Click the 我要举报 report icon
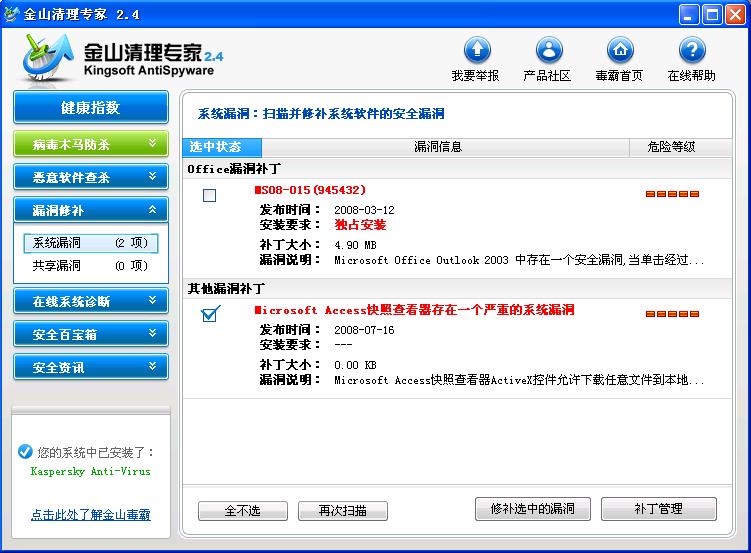 [477, 50]
